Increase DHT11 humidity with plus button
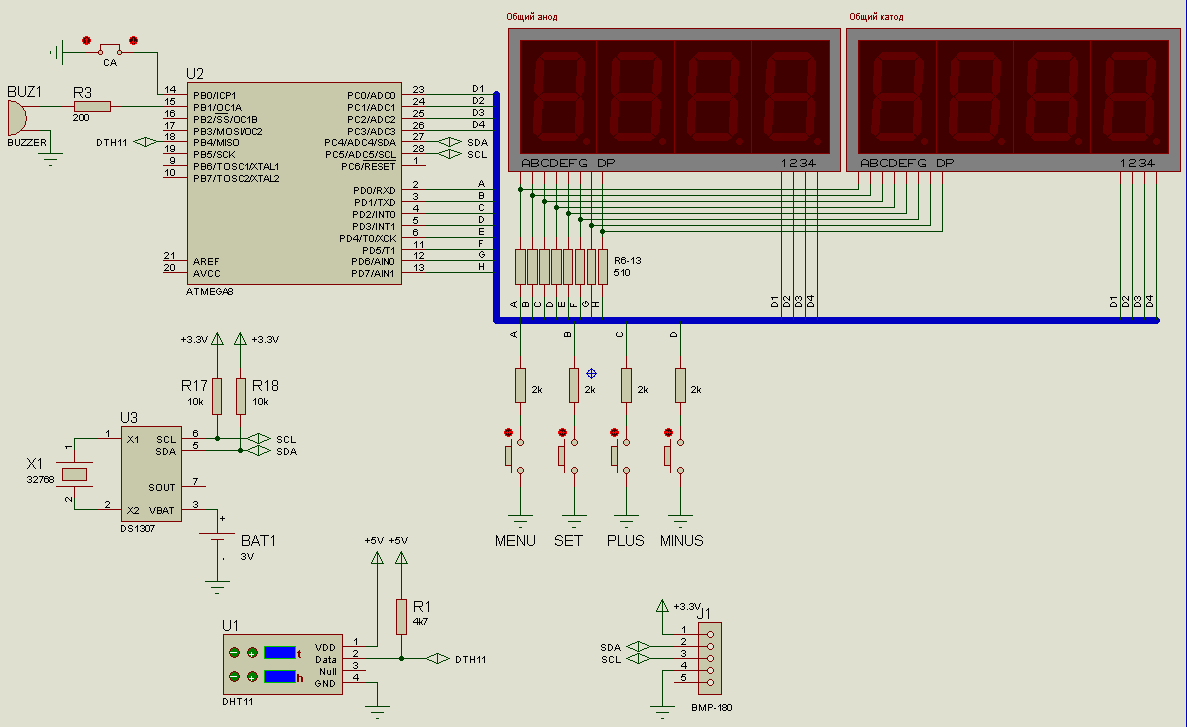 point(251,677)
